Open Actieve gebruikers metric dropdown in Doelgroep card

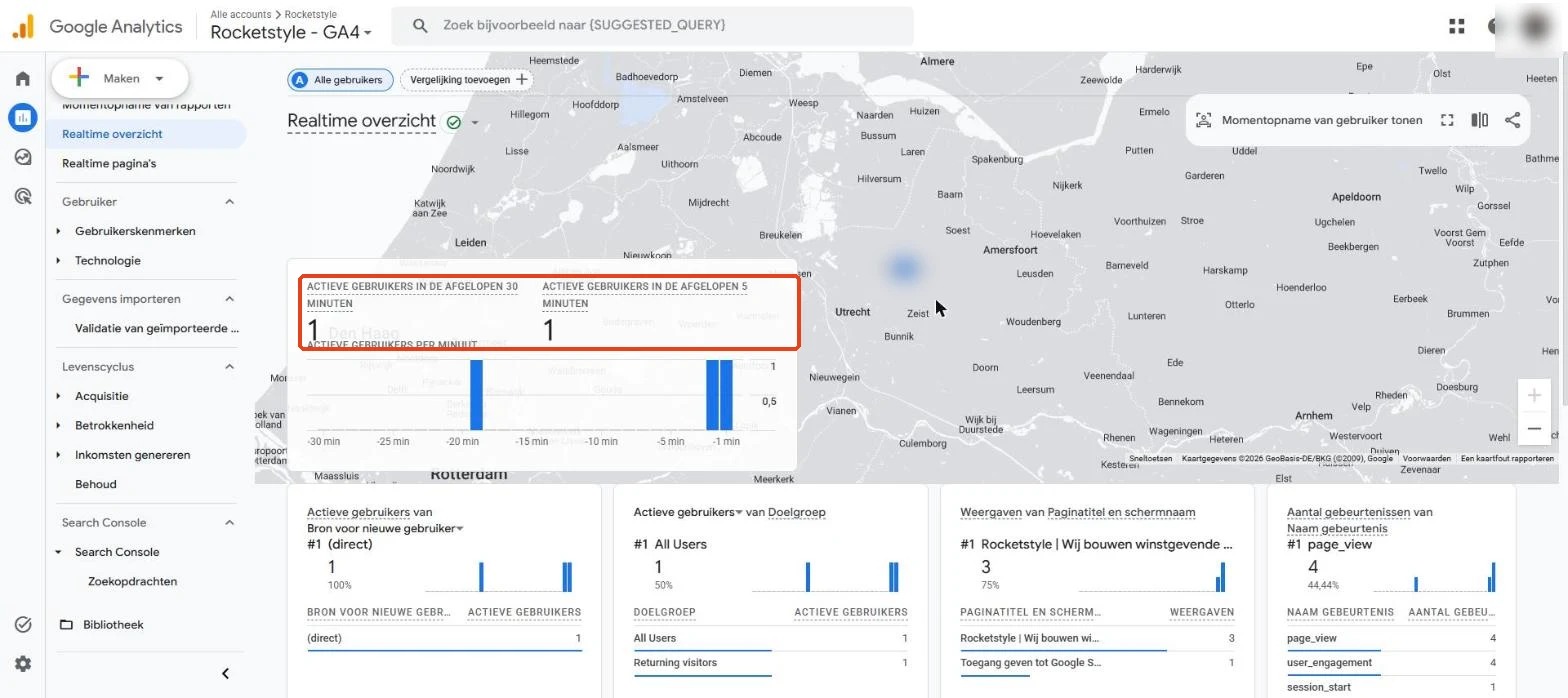(687, 512)
